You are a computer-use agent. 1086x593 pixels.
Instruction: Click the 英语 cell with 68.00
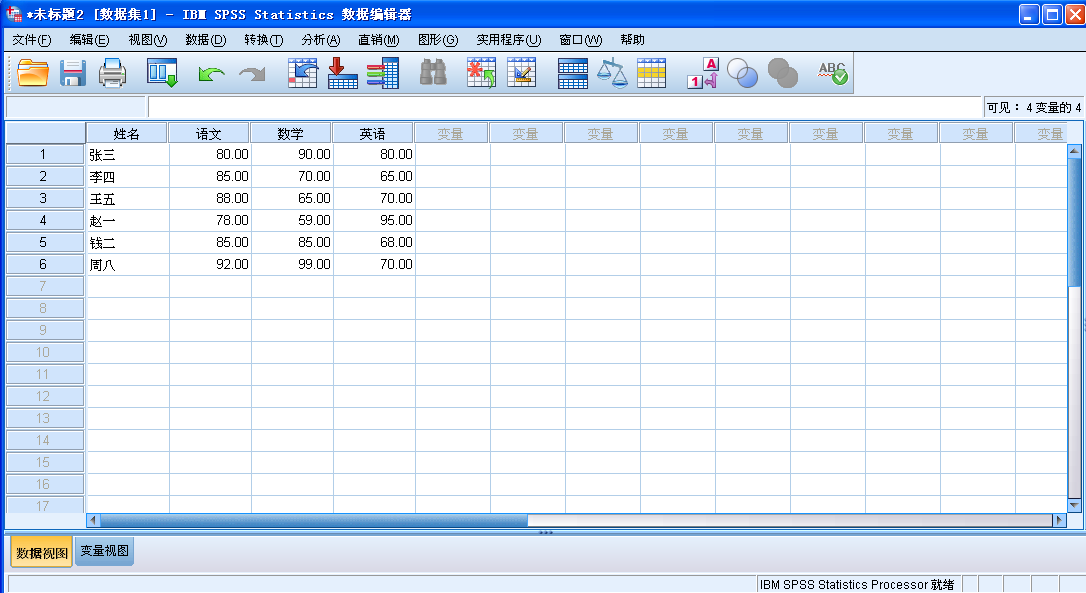click(x=374, y=242)
